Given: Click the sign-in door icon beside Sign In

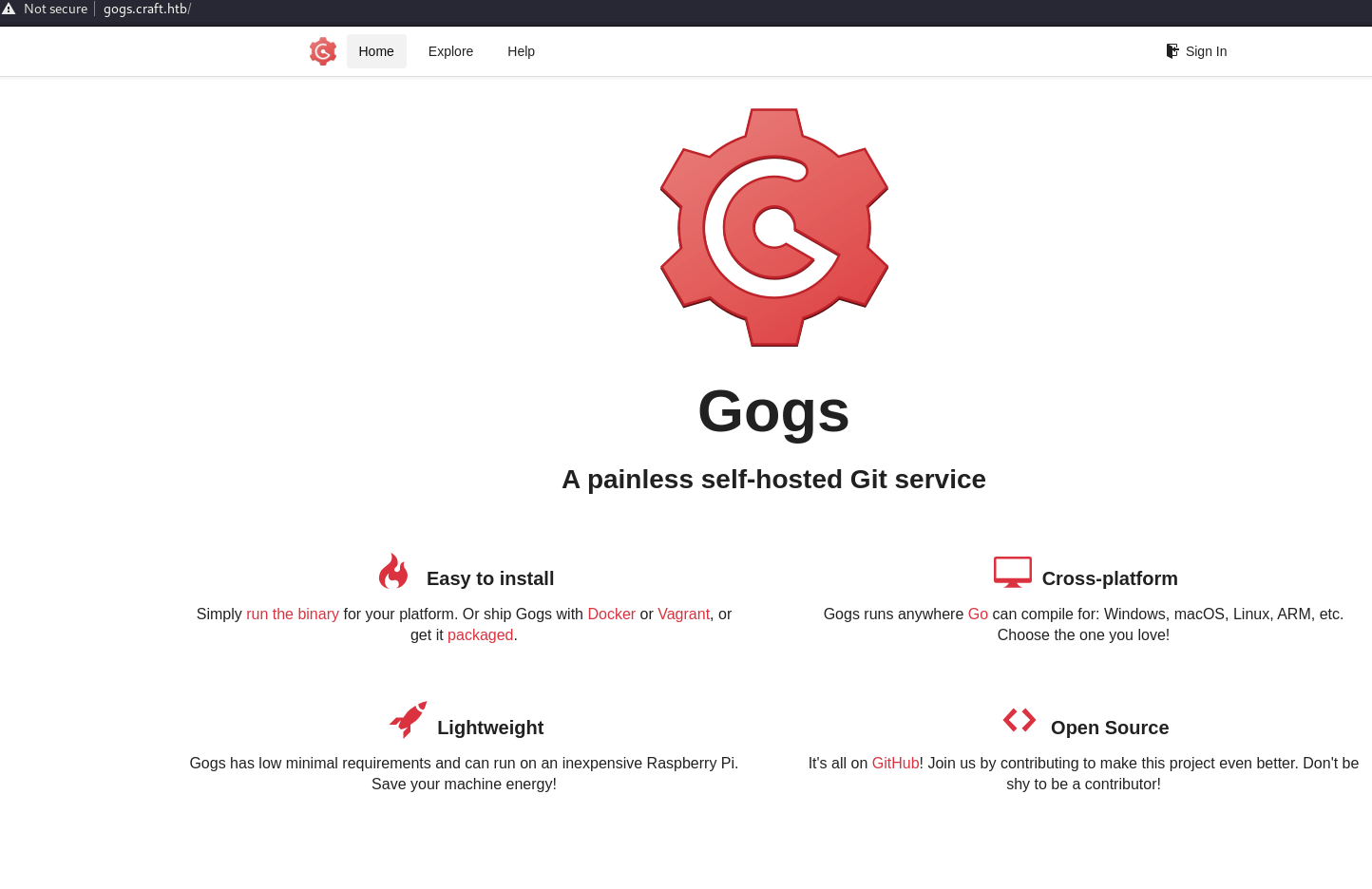Looking at the screenshot, I should click(1172, 50).
